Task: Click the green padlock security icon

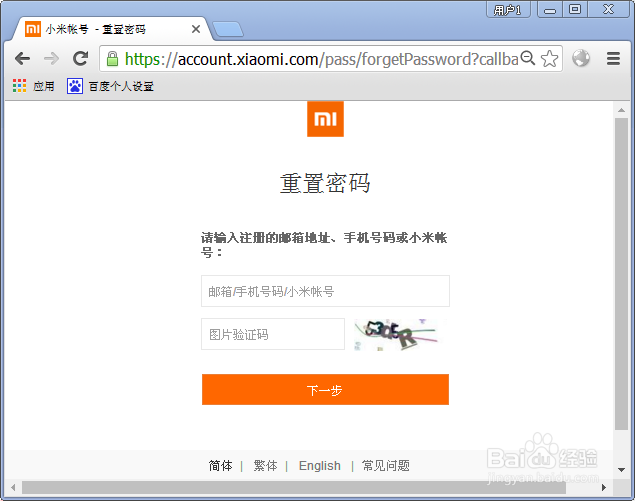Action: tap(112, 59)
